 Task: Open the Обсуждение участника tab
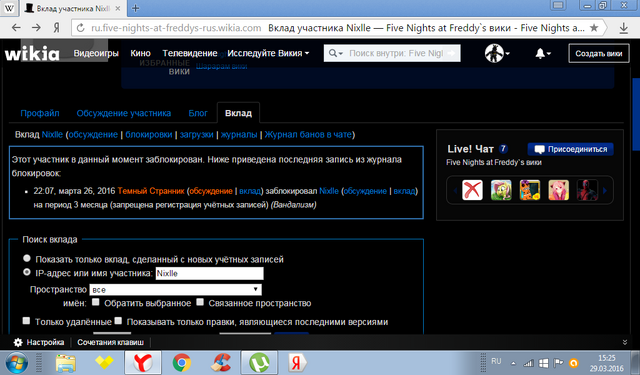click(124, 113)
